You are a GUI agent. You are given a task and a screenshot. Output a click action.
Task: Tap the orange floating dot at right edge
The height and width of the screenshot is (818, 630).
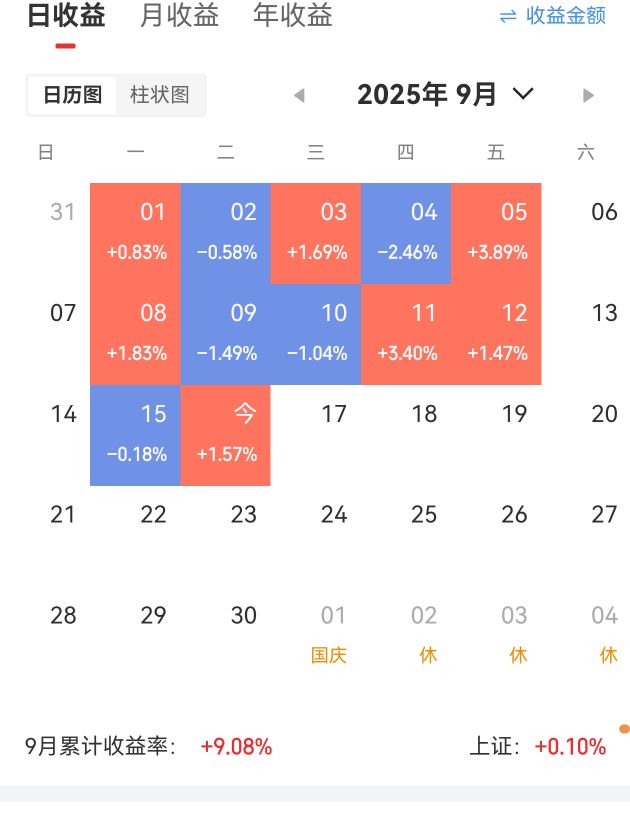click(x=624, y=729)
